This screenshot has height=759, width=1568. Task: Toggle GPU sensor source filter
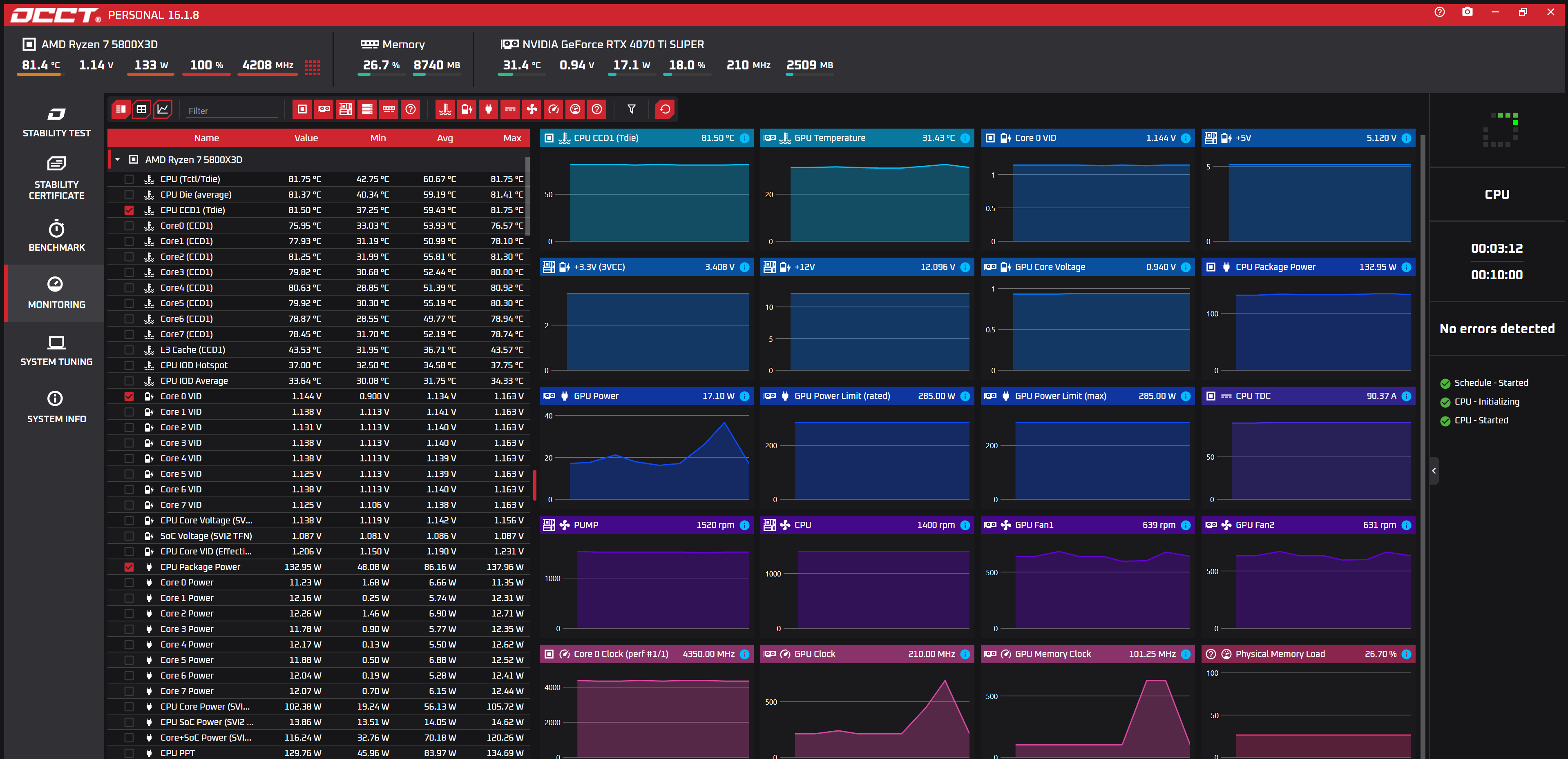click(x=324, y=109)
